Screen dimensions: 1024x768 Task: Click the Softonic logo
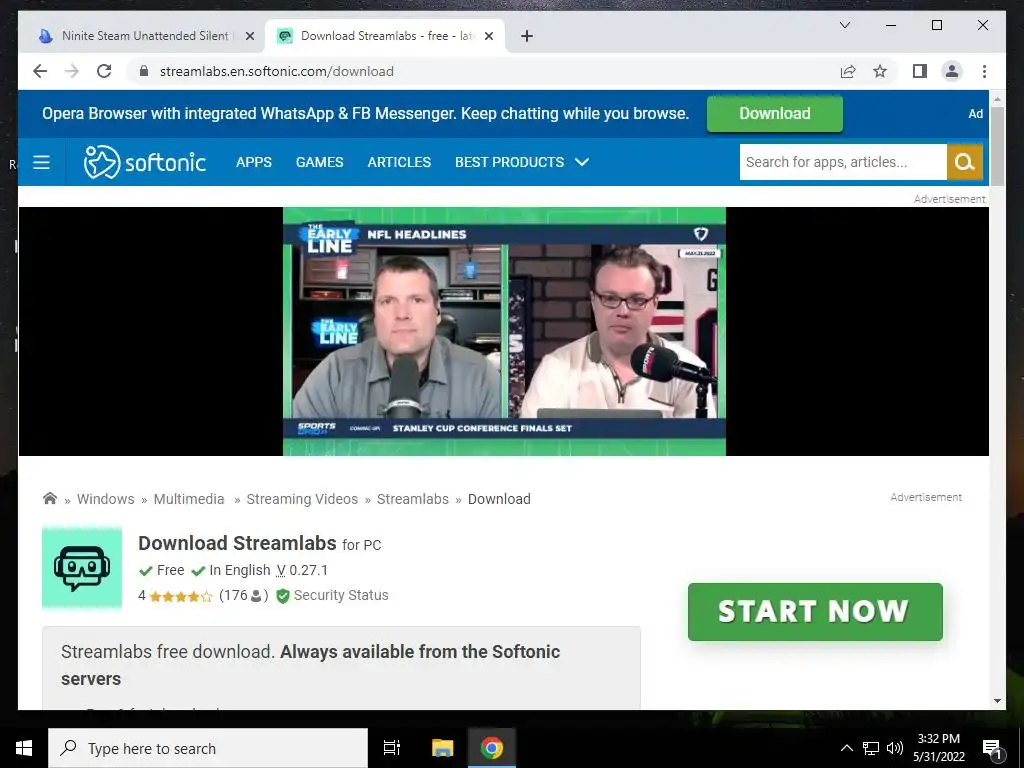coord(144,162)
